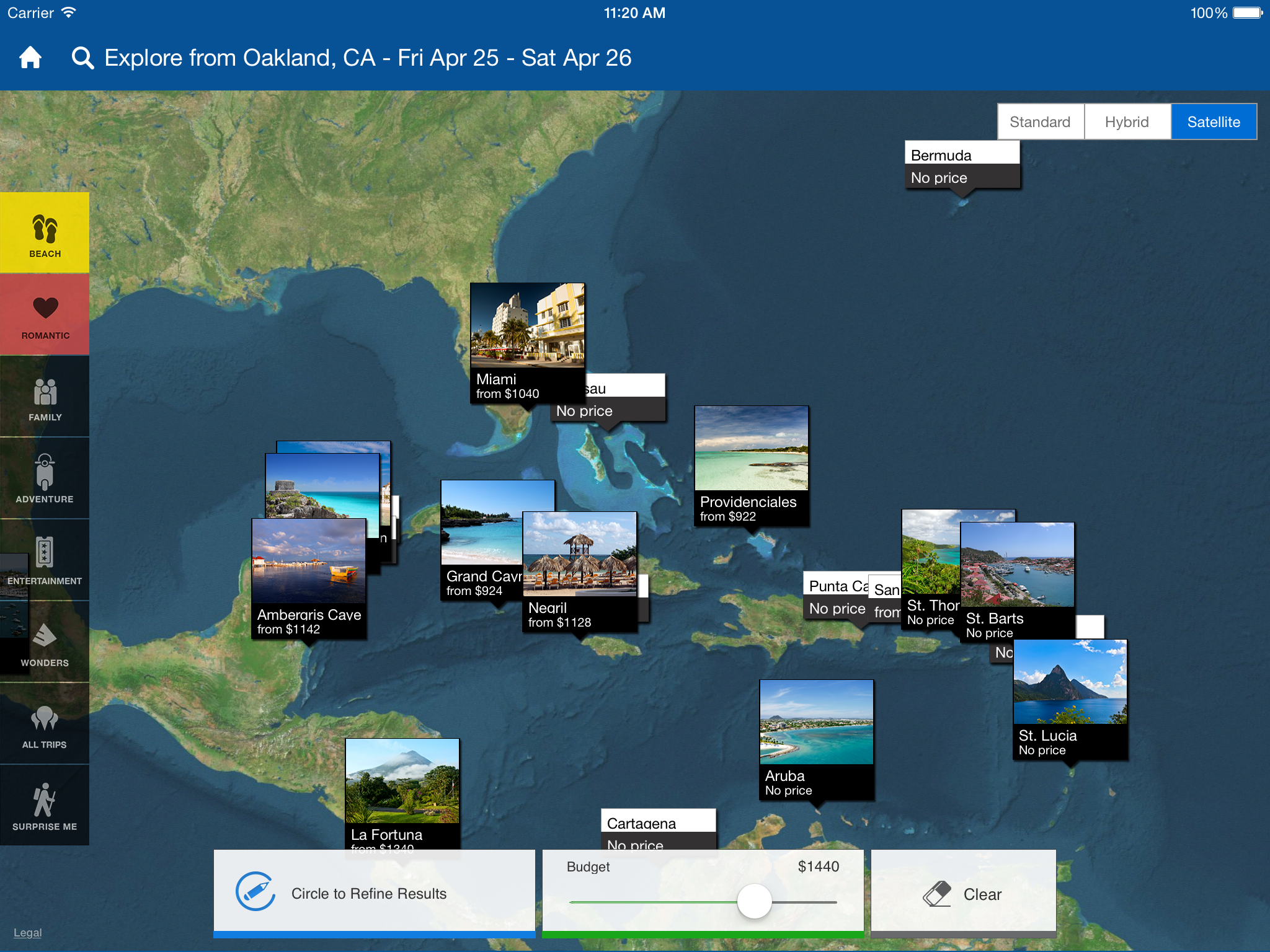This screenshot has width=1270, height=952.
Task: Edit the Explore from Oakland search text
Action: pos(368,58)
